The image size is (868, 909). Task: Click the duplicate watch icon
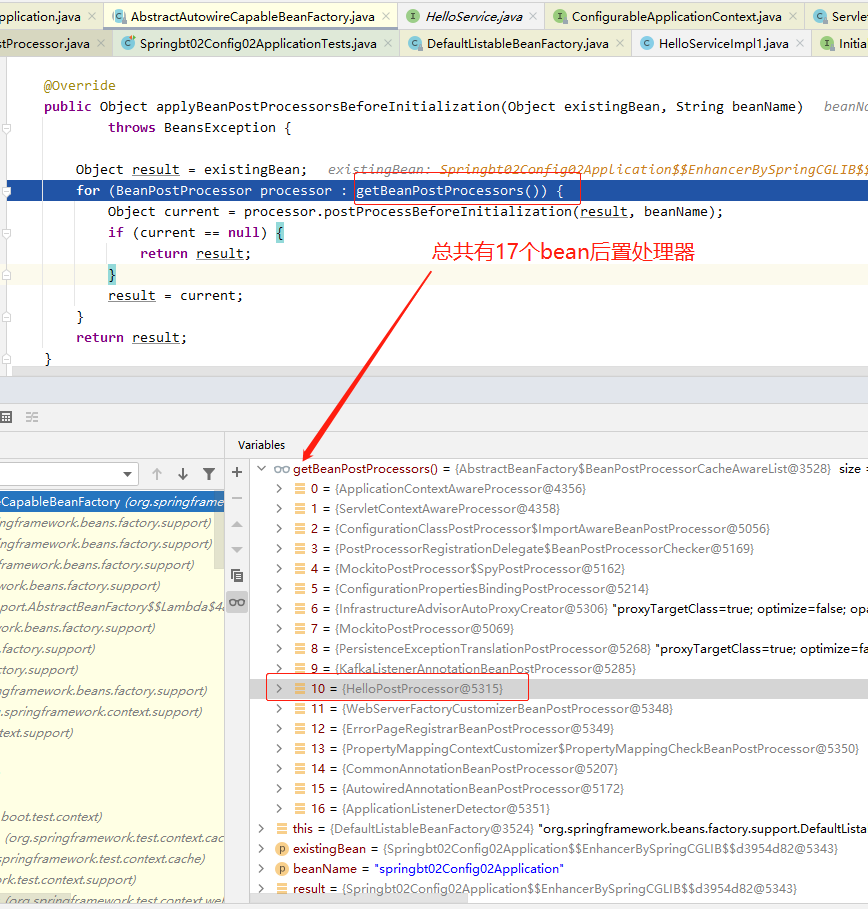(x=237, y=576)
